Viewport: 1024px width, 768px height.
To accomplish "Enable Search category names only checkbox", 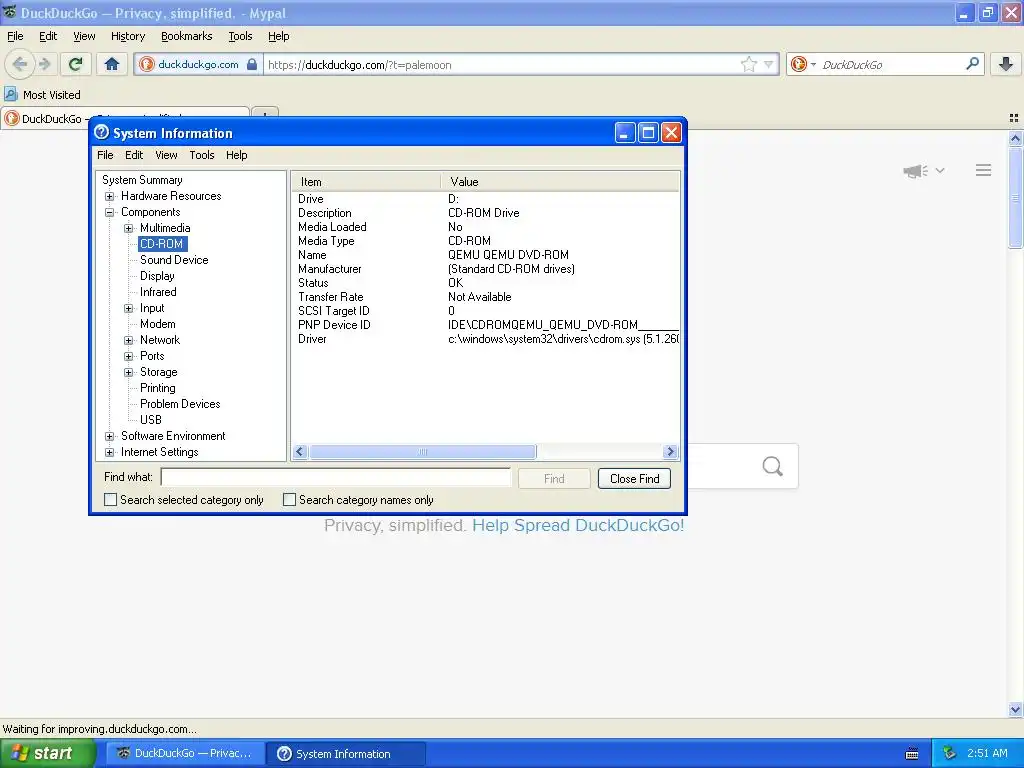I will pyautogui.click(x=289, y=500).
